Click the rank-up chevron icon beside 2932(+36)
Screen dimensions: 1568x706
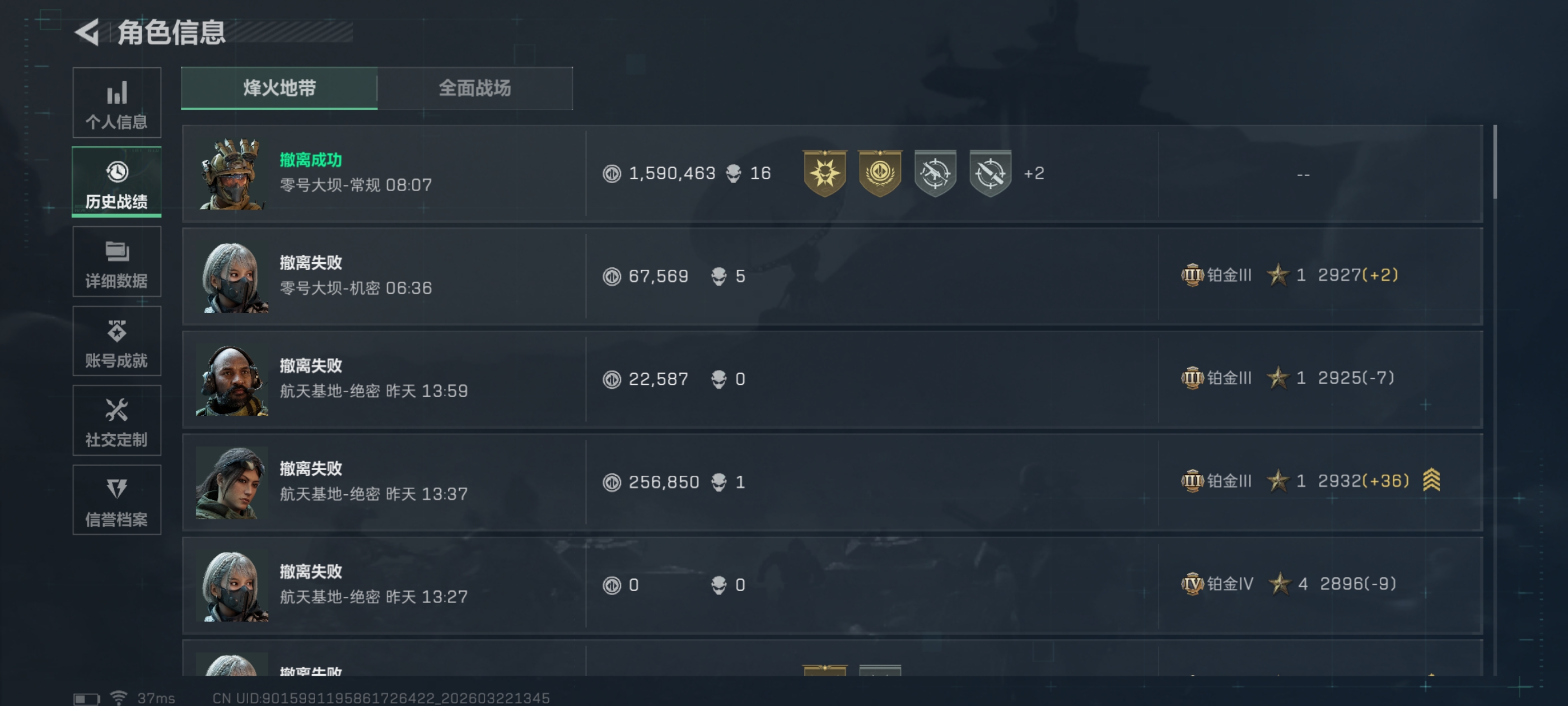coord(1431,480)
